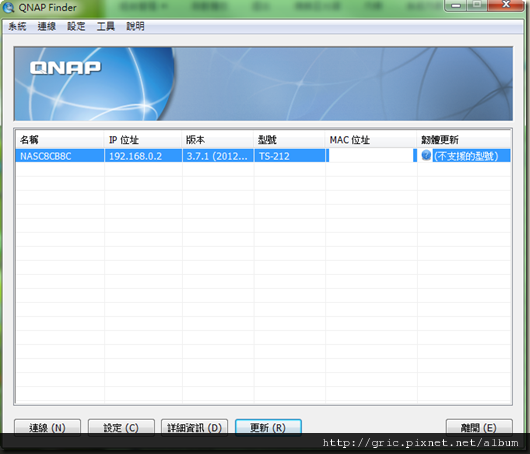Sort by IP 位址 column header
Image resolution: width=530 pixels, height=454 pixels.
(143, 140)
